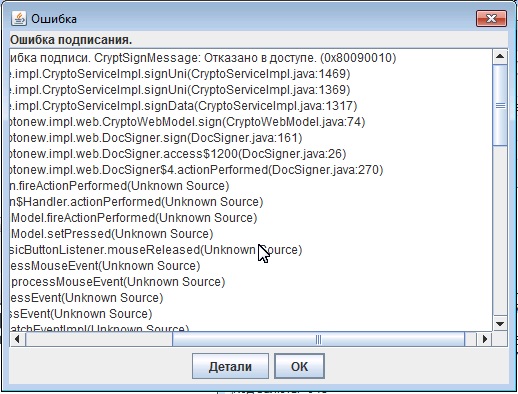This screenshot has height=394, width=518.
Task: Click vertical scrollbar up arrow
Action: tap(500, 57)
